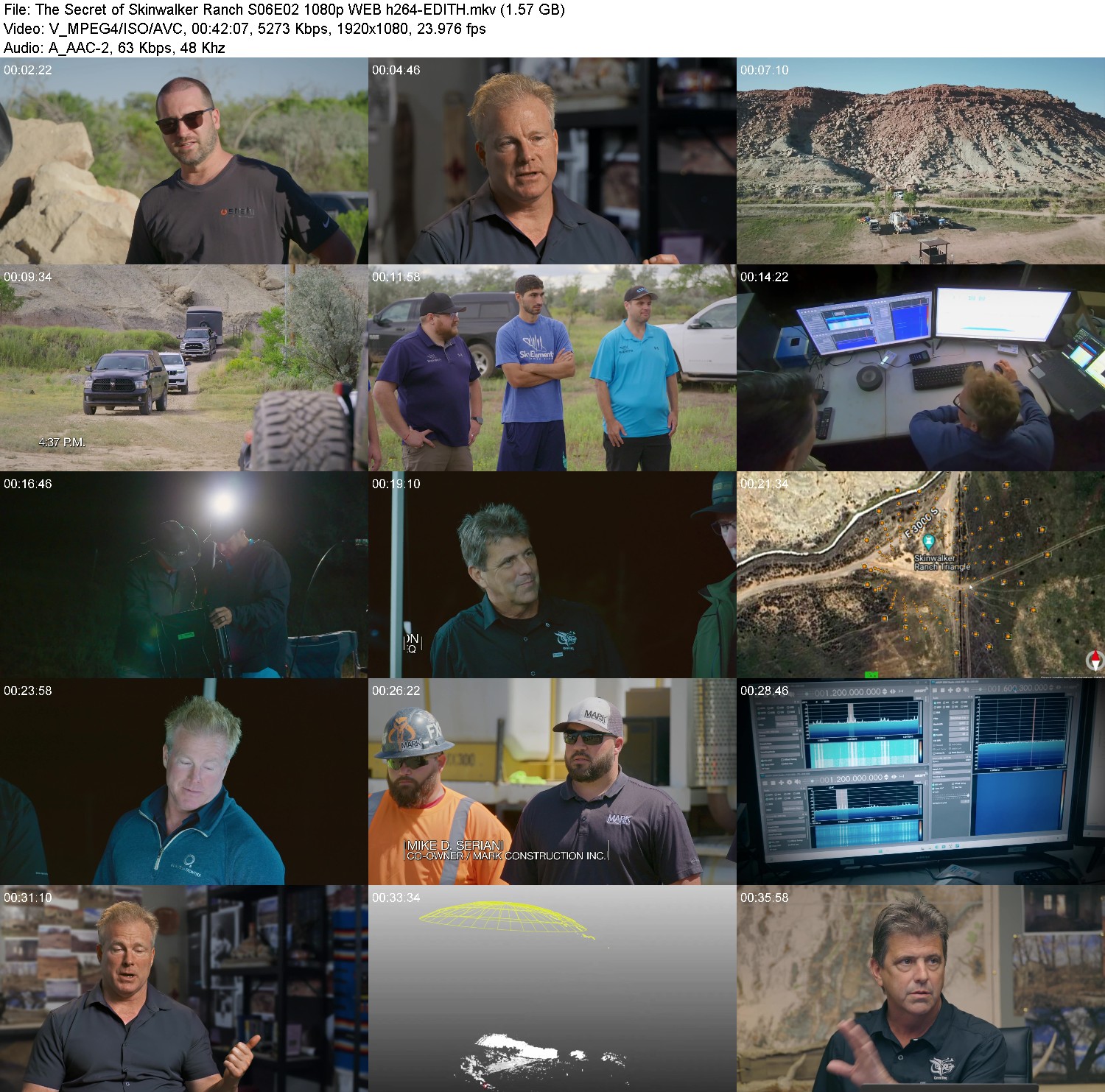Select the three men thumbnail at 00:11:58
The image size is (1105, 1092).
[552, 368]
